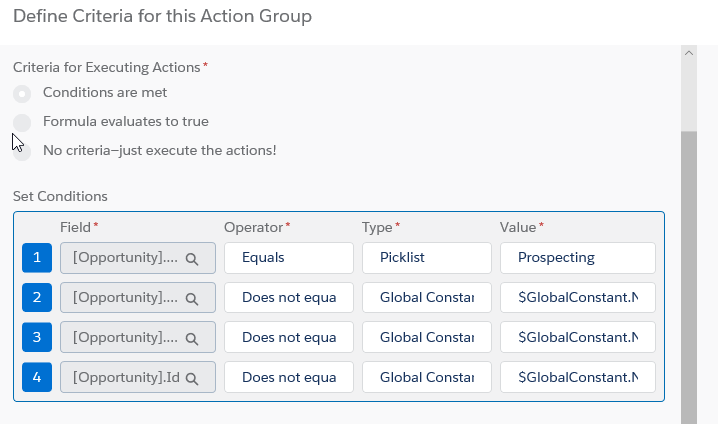Click the search icon in condition row 1 field
The height and width of the screenshot is (424, 718).
click(193, 258)
